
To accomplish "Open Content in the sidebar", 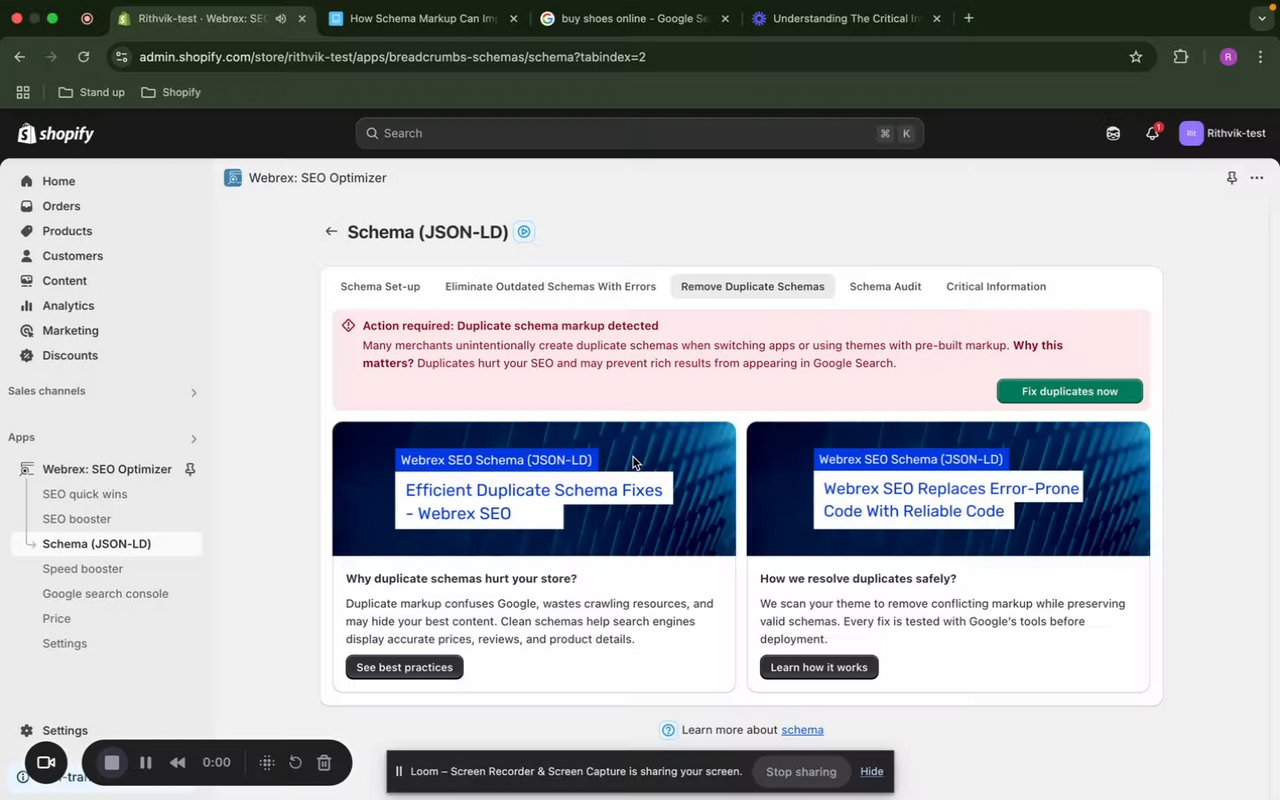I will [x=64, y=281].
